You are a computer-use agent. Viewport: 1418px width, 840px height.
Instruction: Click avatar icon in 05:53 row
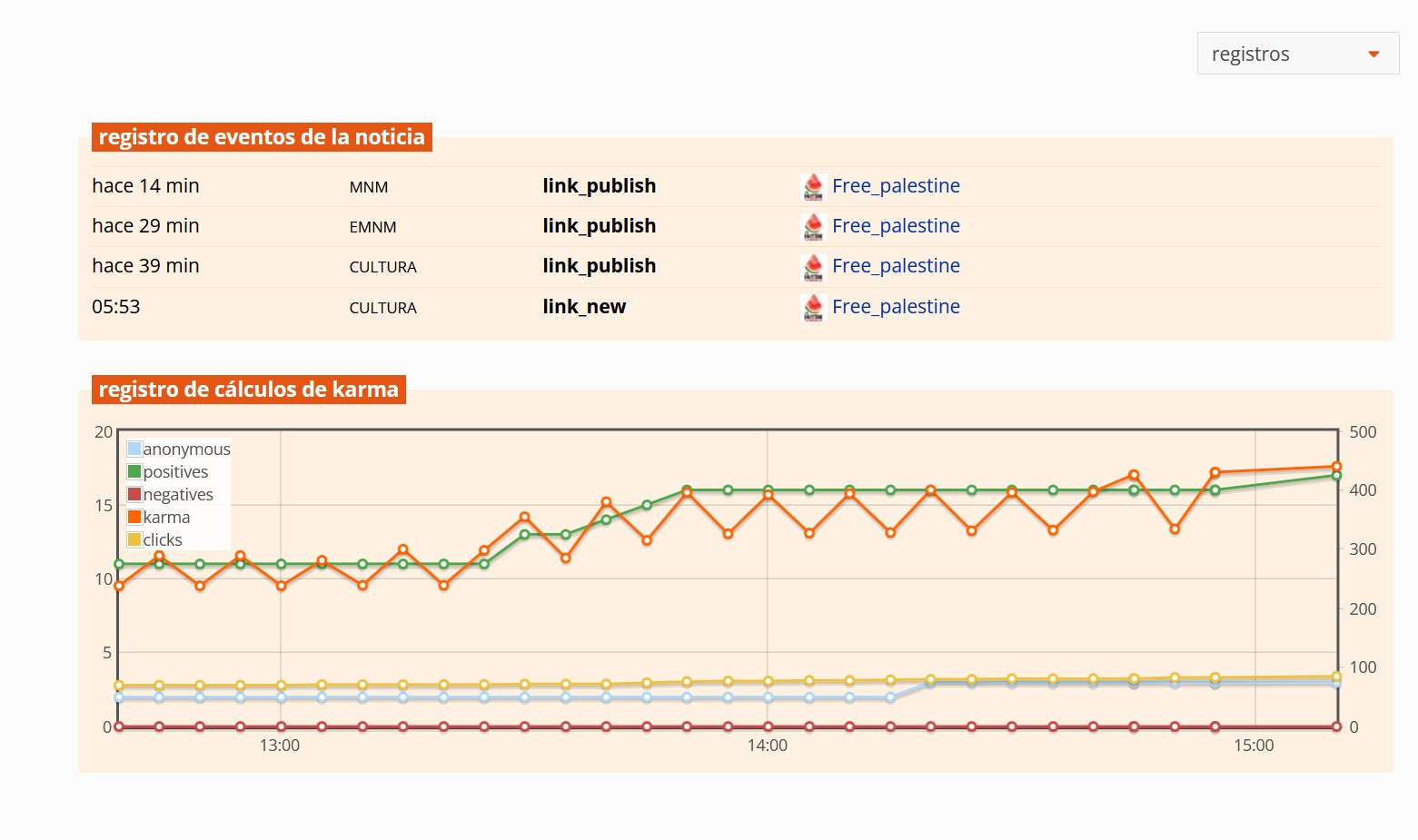coord(813,308)
